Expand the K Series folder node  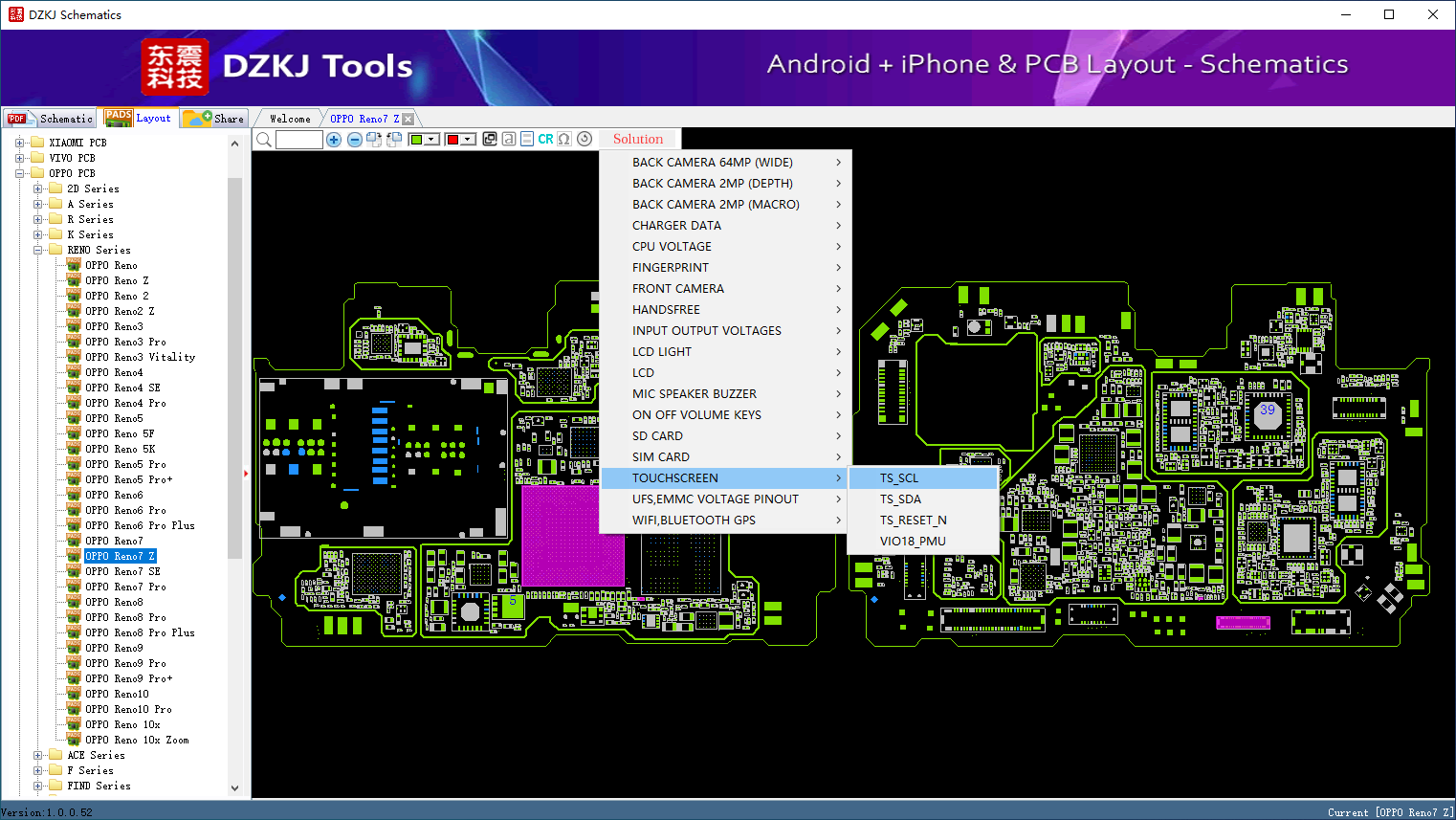[38, 234]
